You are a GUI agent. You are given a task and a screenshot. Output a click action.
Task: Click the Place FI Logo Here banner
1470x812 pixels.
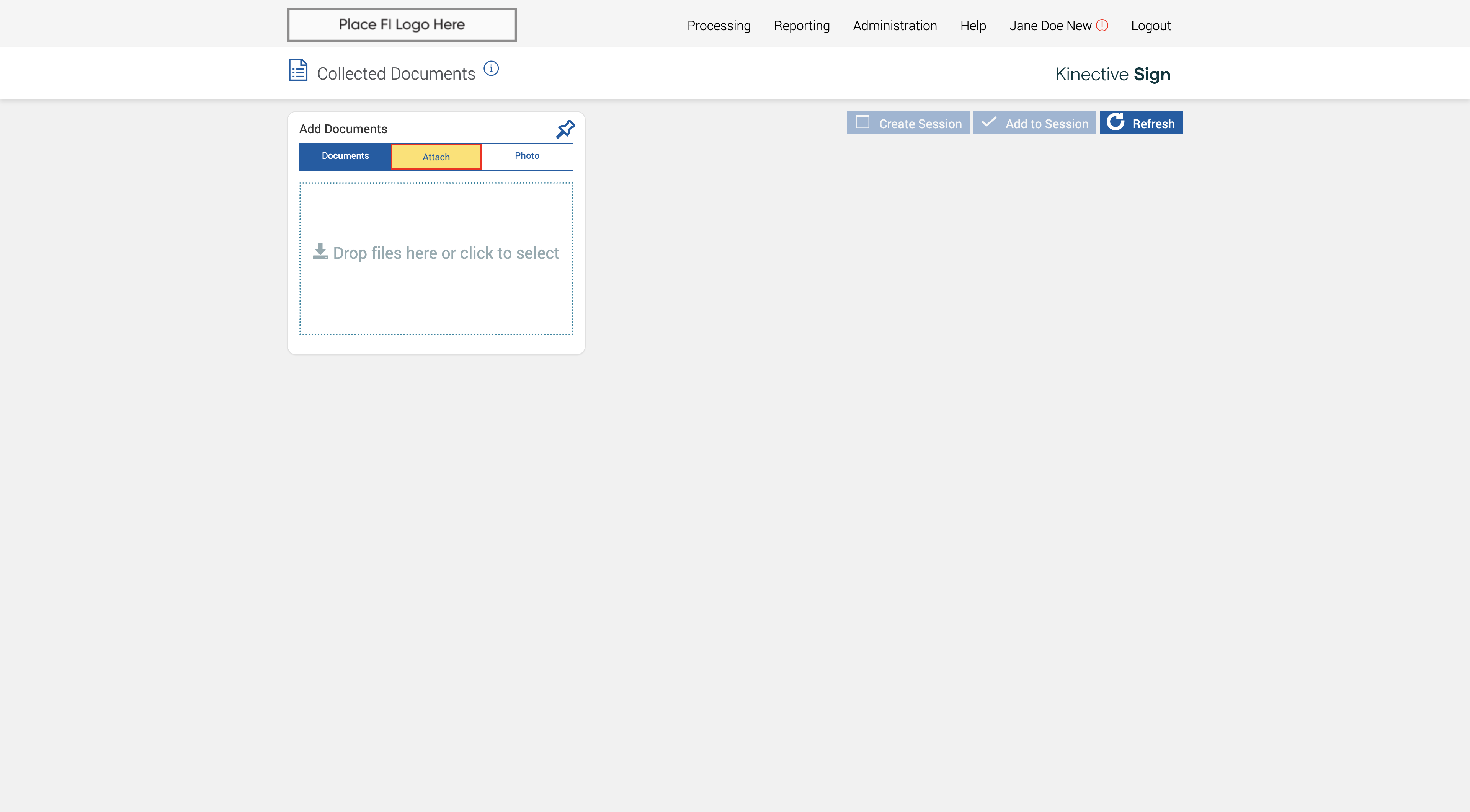(401, 24)
